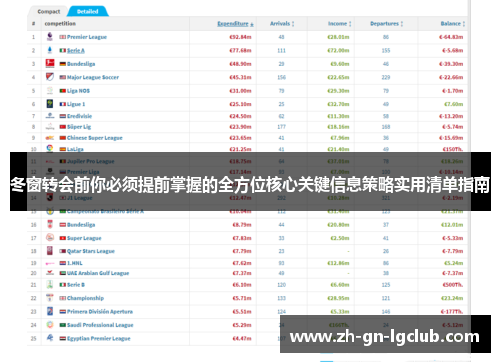
Task: Click the Major League Soccer crest
Action: tap(50, 77)
